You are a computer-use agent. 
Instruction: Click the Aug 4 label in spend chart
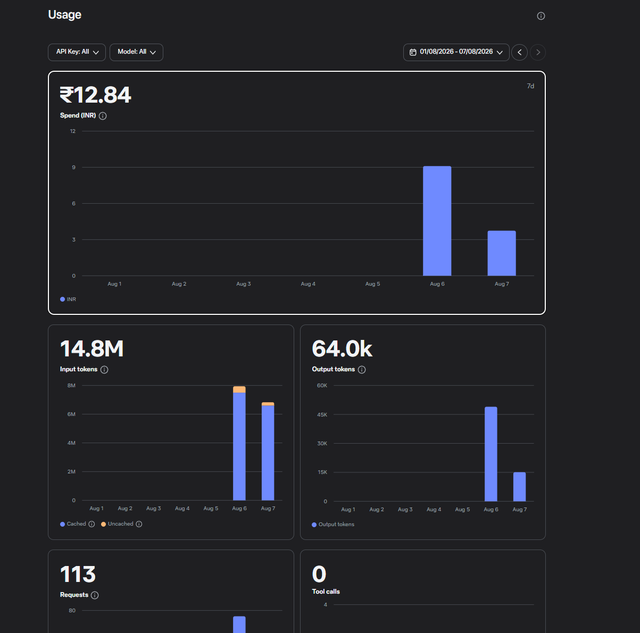[308, 284]
